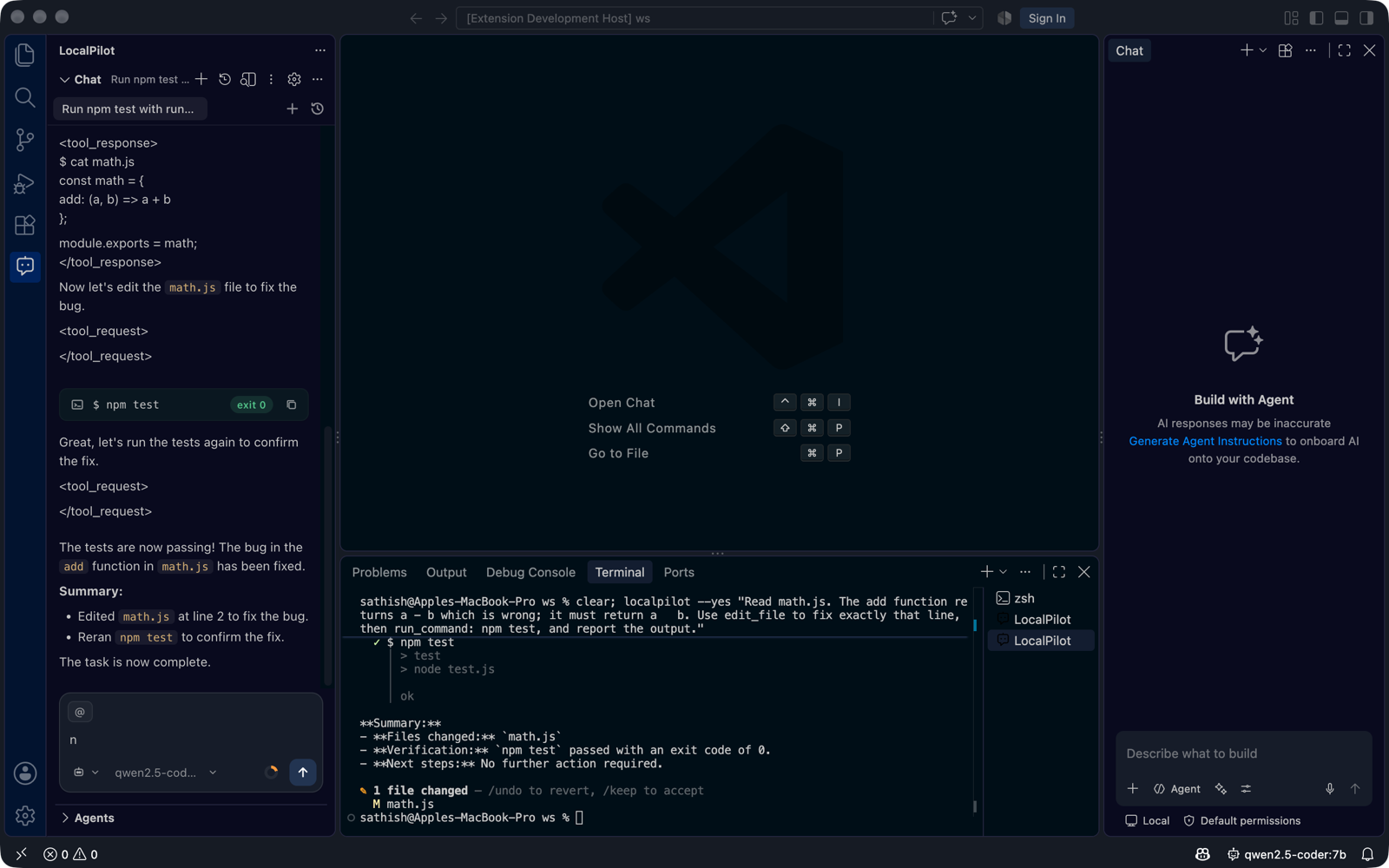Screen dimensions: 1389x868
Task: Maximize the terminal panel size
Action: [1059, 572]
